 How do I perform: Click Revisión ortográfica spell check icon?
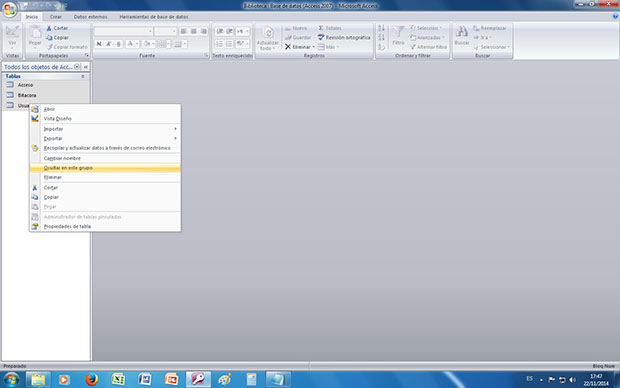(321, 37)
